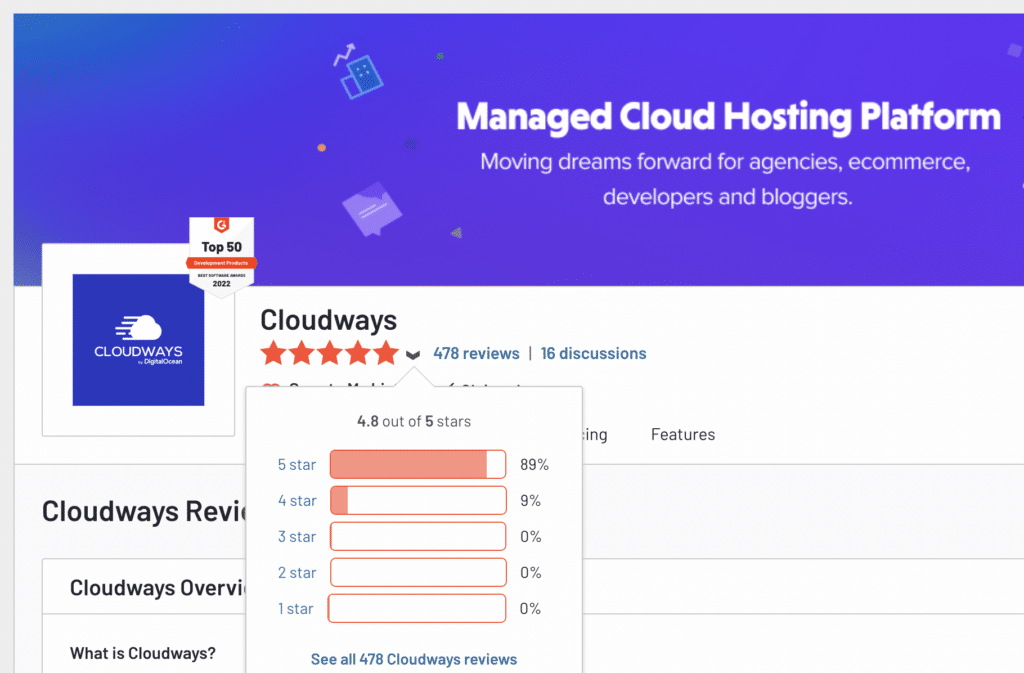Screen dimensions: 1024x673
Task: Click the 9% value
Action: [x=530, y=501]
